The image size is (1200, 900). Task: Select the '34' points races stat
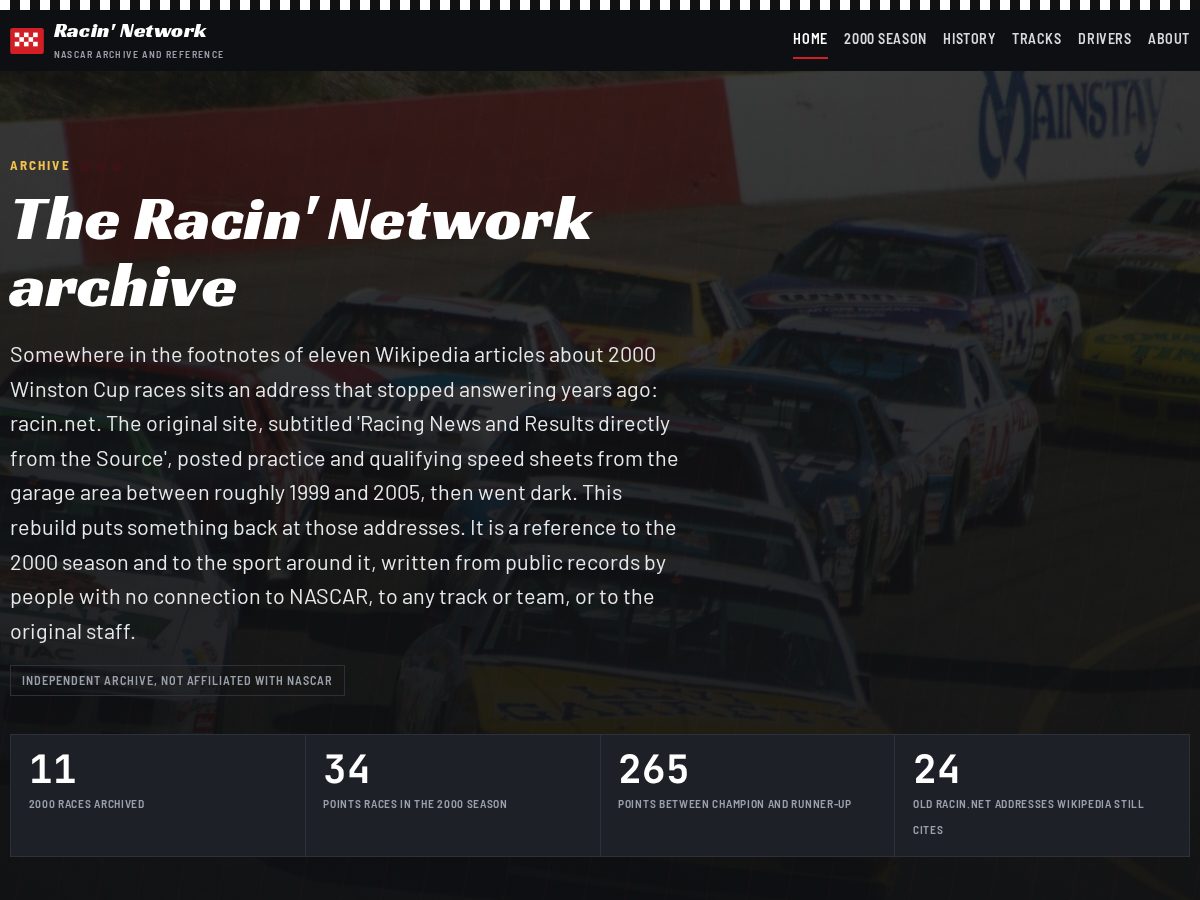click(x=452, y=796)
